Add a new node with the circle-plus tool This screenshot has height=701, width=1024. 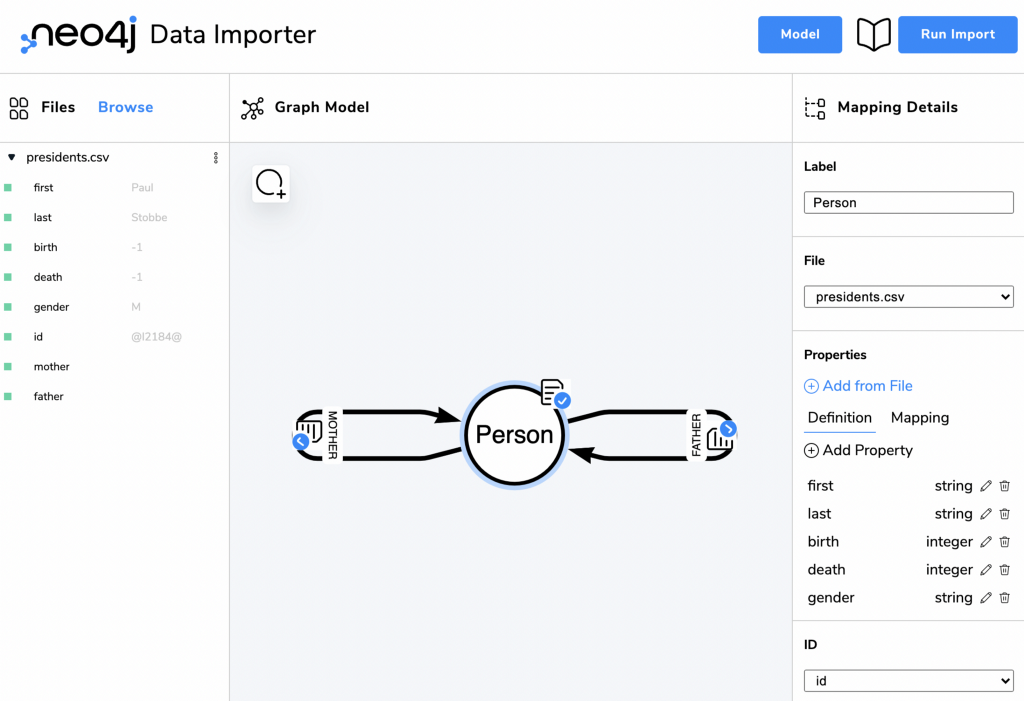click(270, 184)
